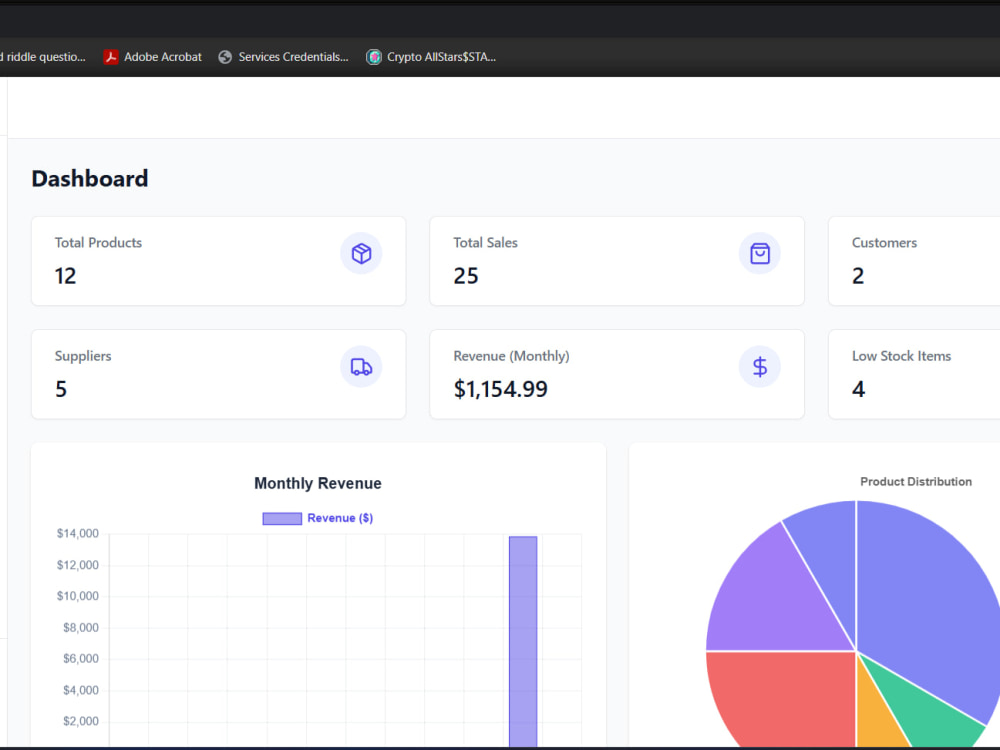Click the tall Monthly Revenue bar

(523, 641)
